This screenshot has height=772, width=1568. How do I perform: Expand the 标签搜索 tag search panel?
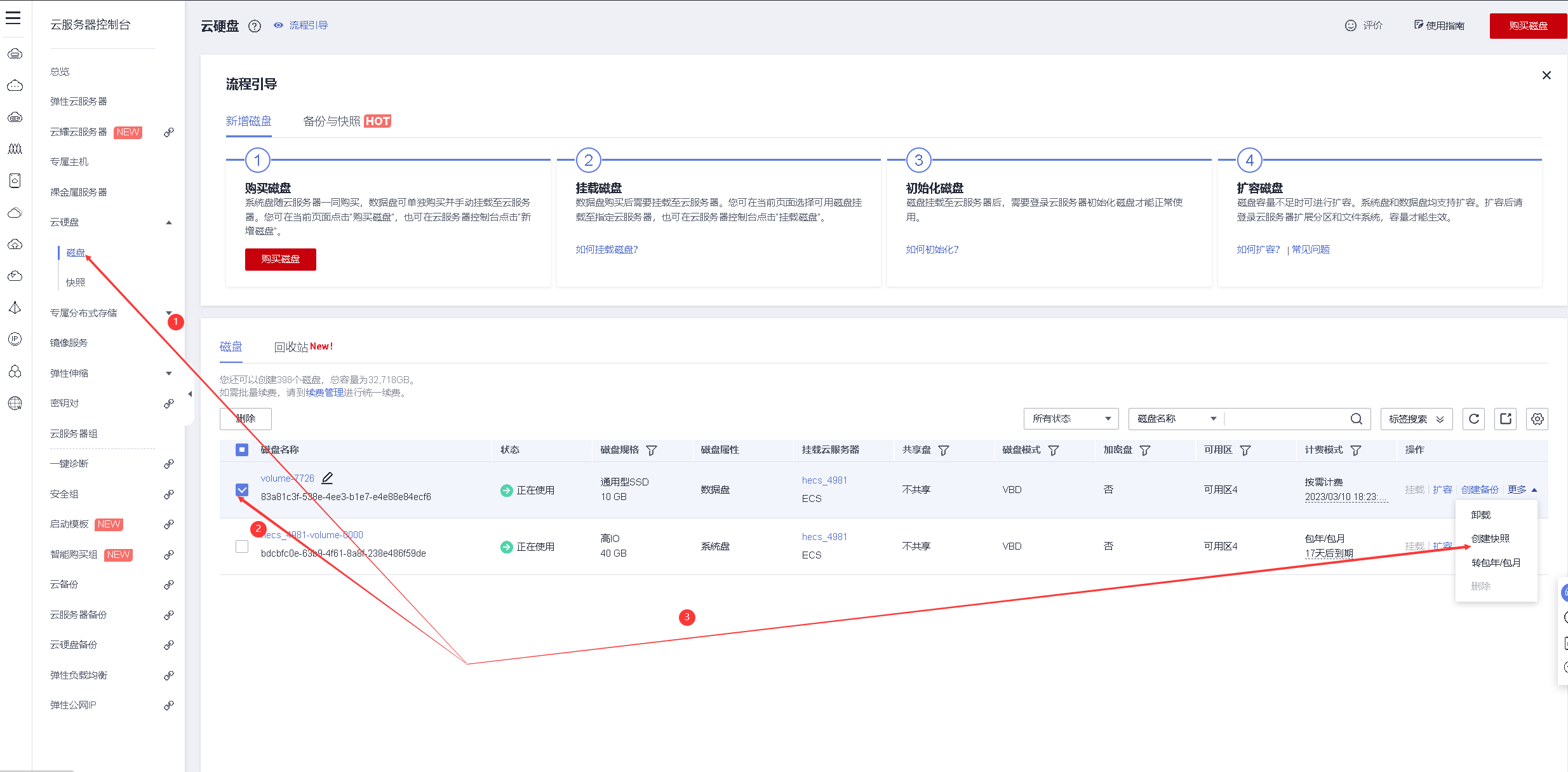(x=1416, y=419)
